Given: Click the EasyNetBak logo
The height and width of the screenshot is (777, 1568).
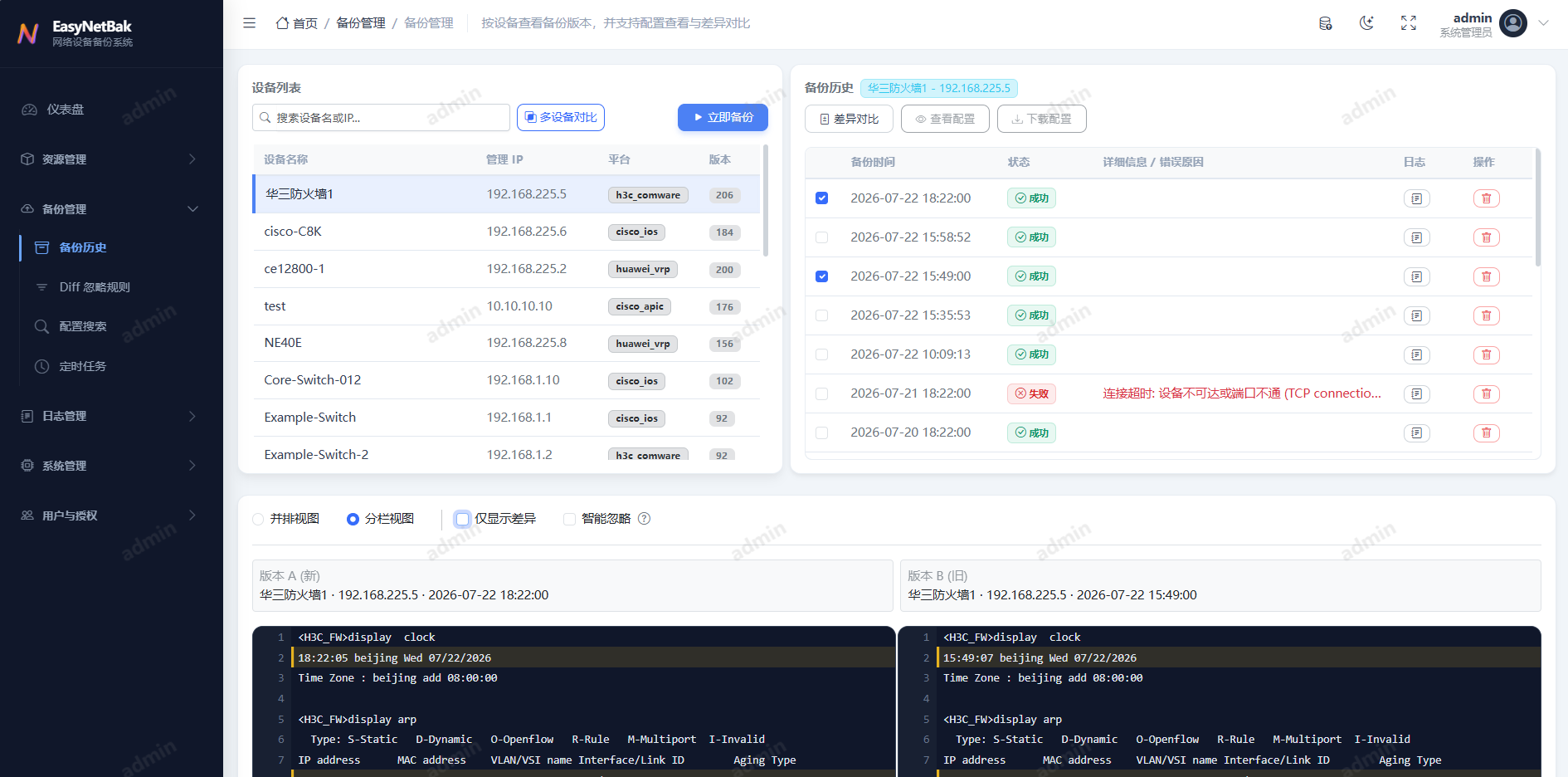Looking at the screenshot, I should point(28,33).
